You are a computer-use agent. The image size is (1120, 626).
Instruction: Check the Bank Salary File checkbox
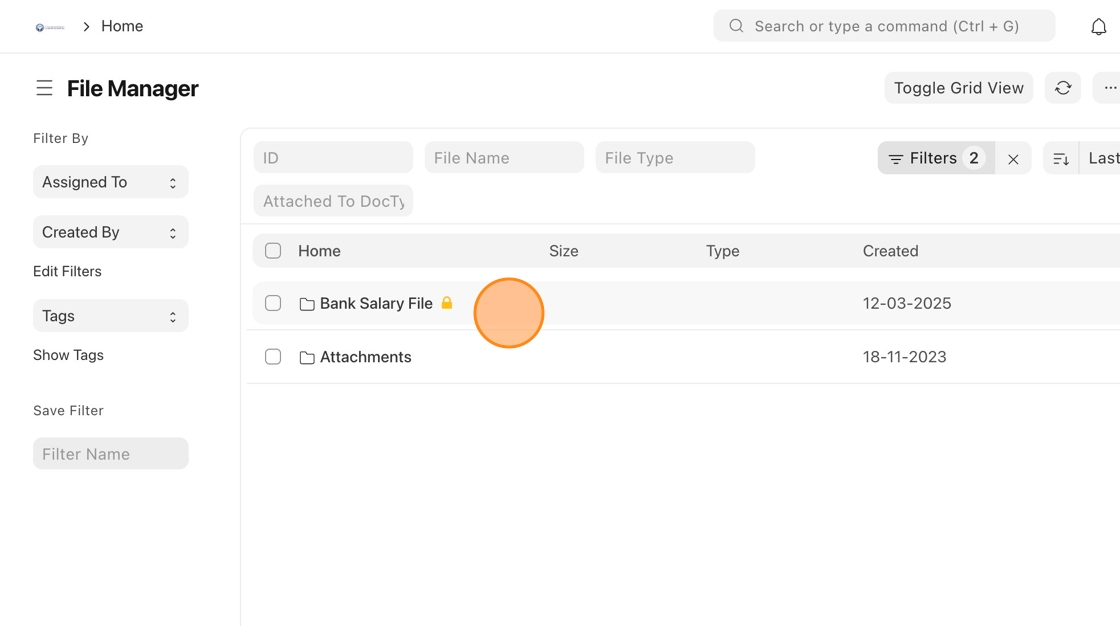pos(273,303)
